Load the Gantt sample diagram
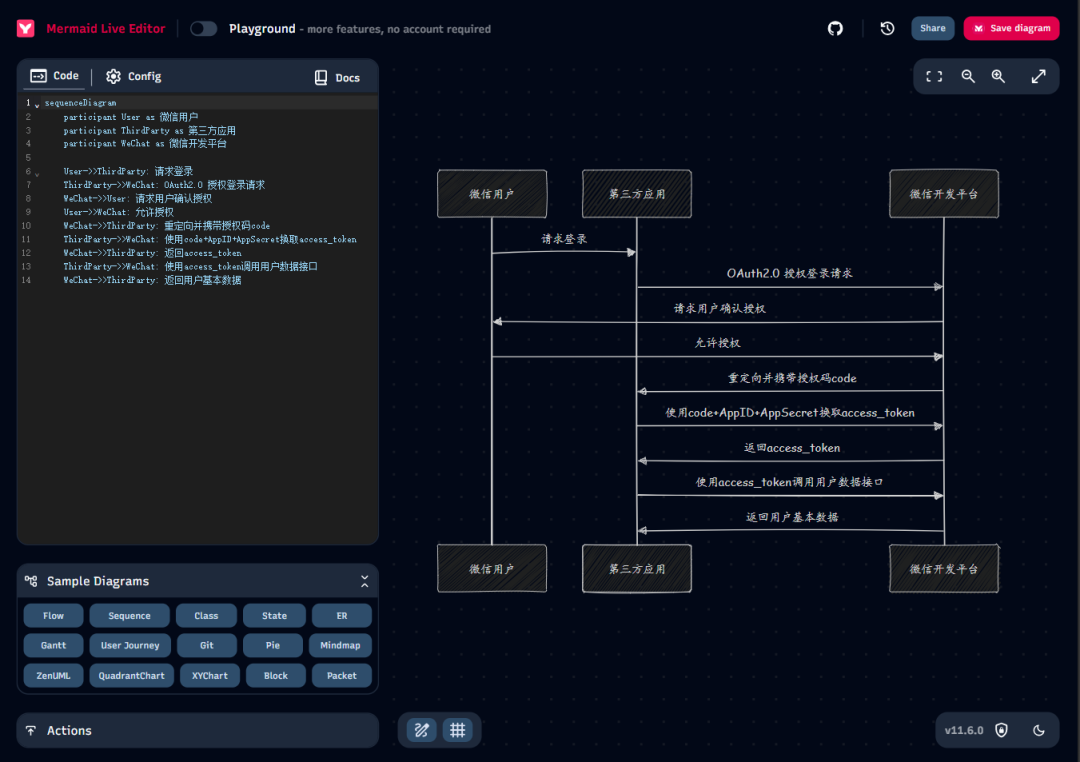The height and width of the screenshot is (762, 1080). pos(54,646)
